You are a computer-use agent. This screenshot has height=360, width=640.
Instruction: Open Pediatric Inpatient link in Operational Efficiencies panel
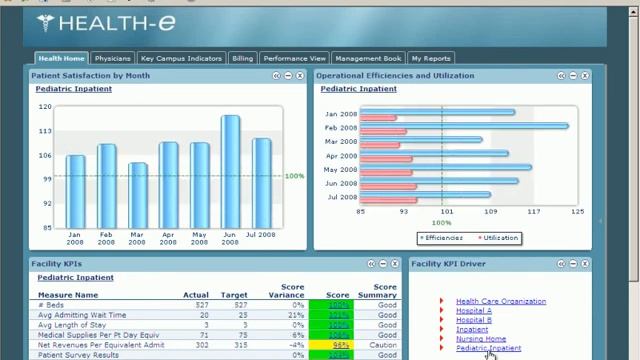358,89
